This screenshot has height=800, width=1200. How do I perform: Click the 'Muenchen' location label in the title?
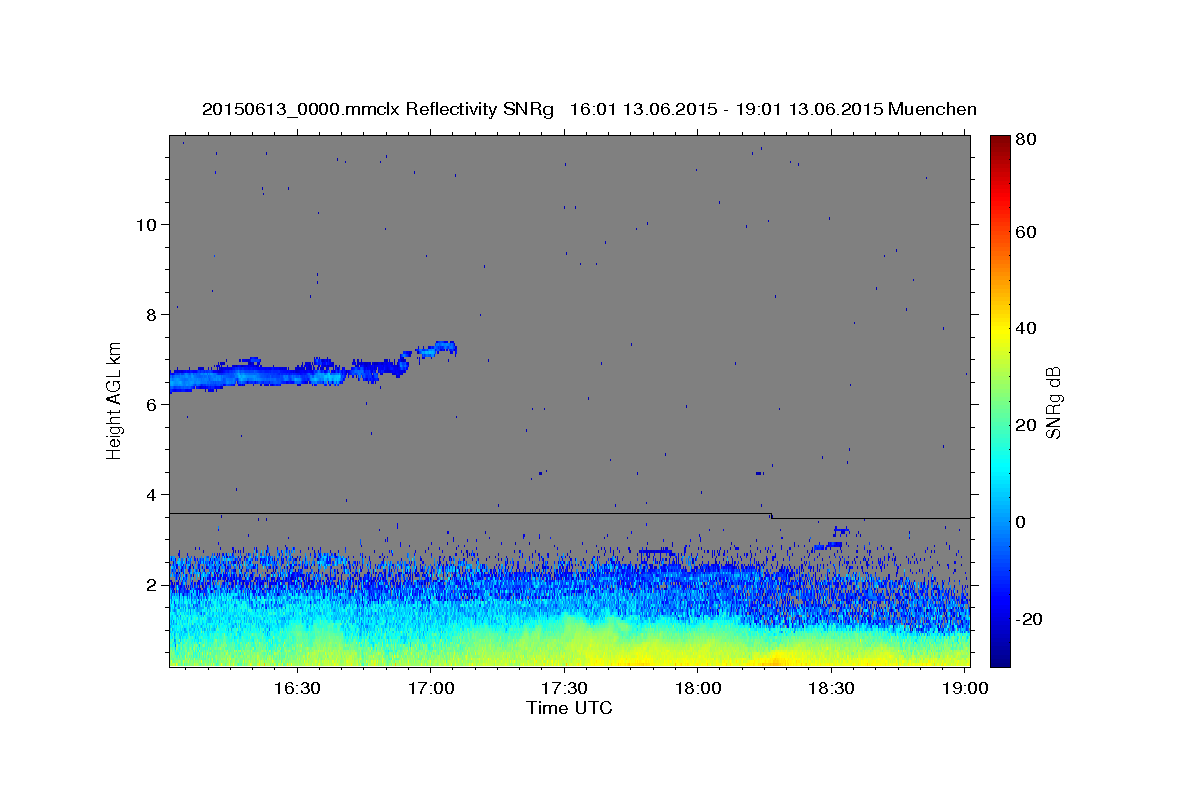(x=932, y=109)
